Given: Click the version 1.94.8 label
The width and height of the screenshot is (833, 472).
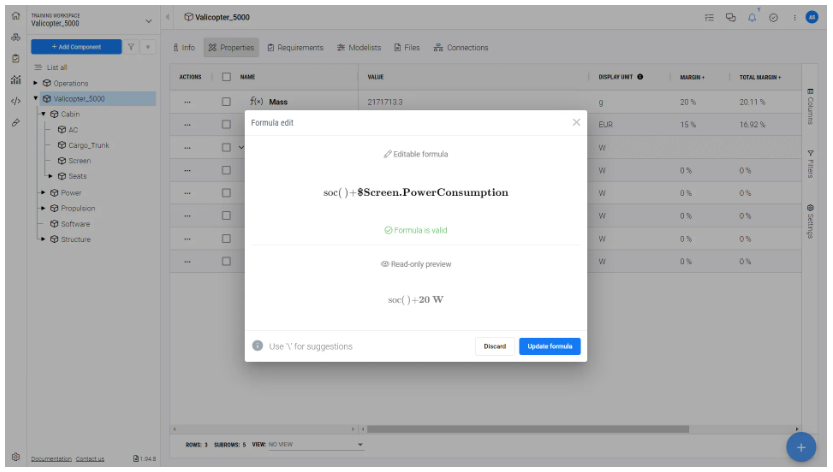Looking at the screenshot, I should 144,459.
